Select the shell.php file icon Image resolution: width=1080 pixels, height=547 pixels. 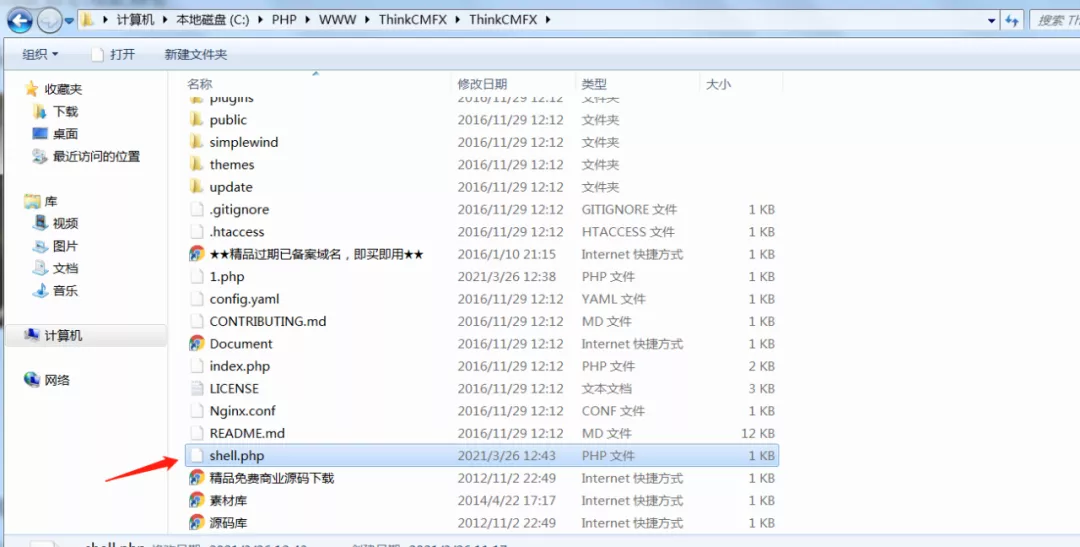[x=197, y=456]
